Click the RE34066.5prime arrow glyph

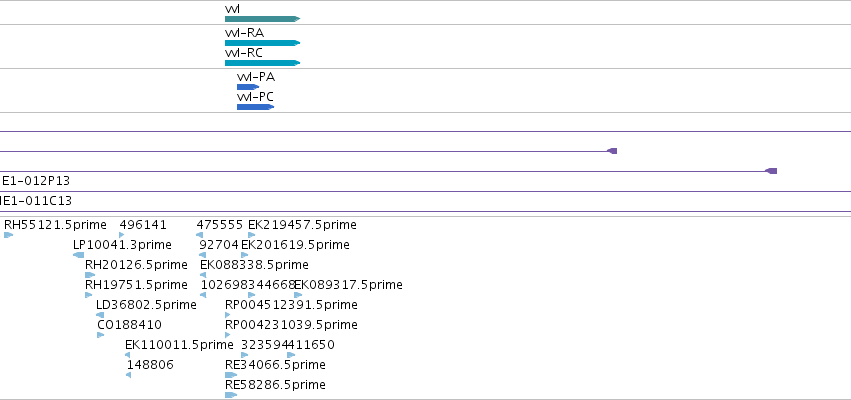point(231,375)
